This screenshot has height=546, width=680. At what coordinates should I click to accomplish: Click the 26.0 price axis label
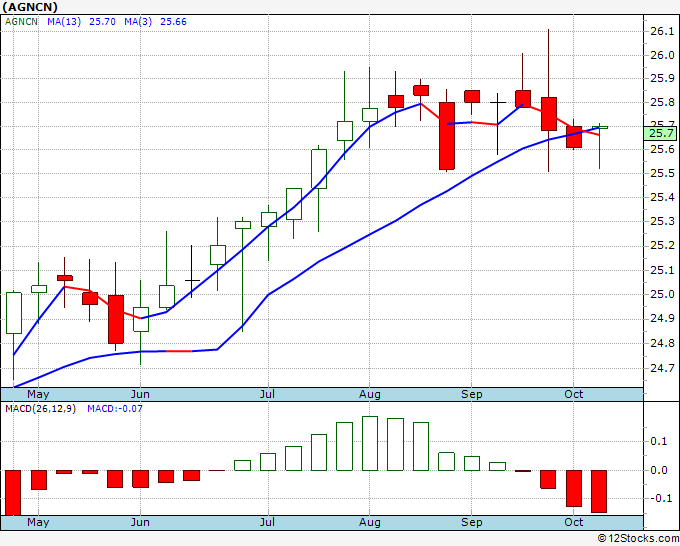coord(662,55)
